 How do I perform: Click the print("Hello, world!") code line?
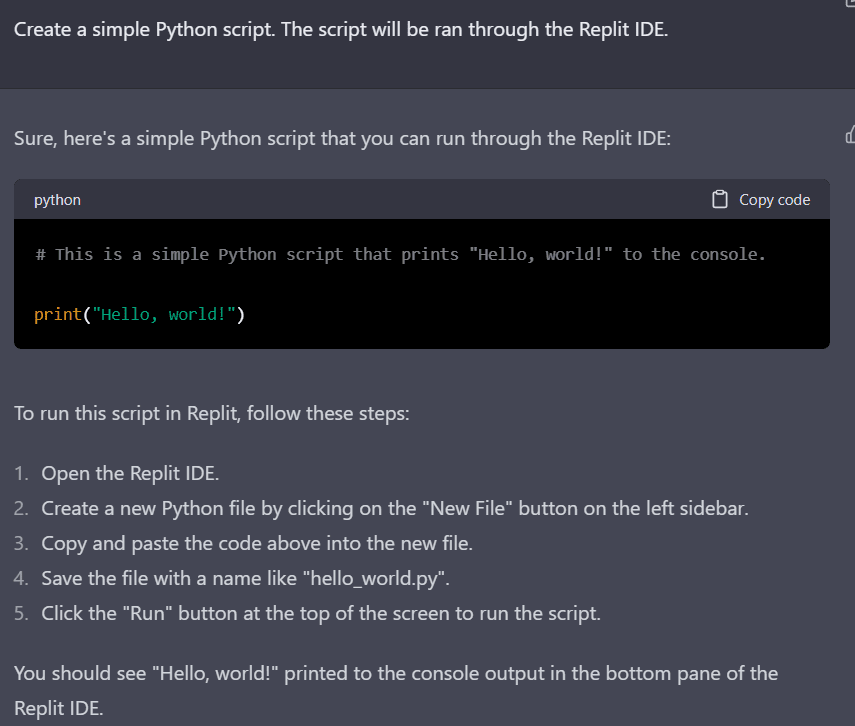pyautogui.click(x=140, y=314)
